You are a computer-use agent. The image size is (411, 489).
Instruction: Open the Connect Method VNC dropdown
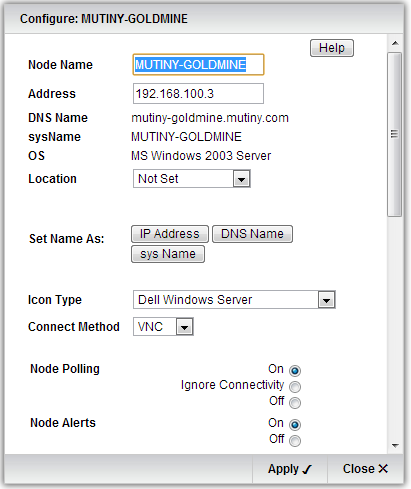pos(163,327)
